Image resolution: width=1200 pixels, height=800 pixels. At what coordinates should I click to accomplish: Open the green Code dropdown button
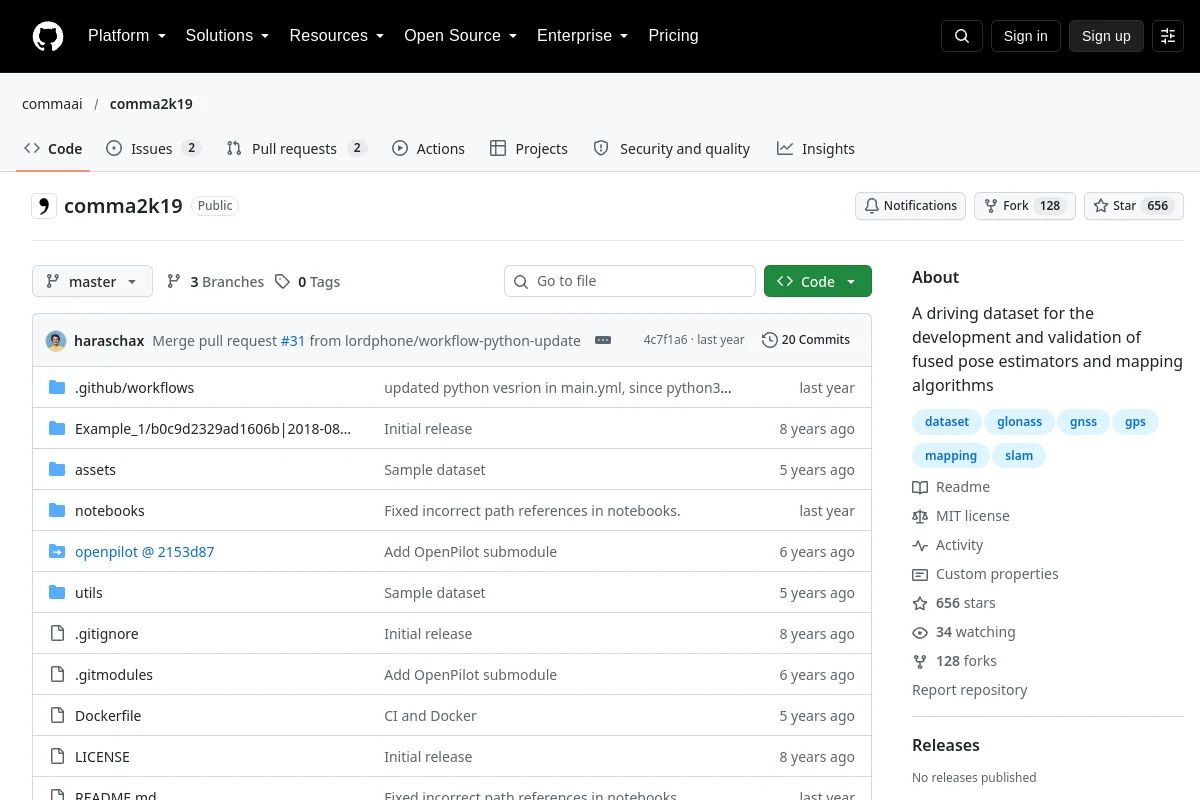[818, 281]
